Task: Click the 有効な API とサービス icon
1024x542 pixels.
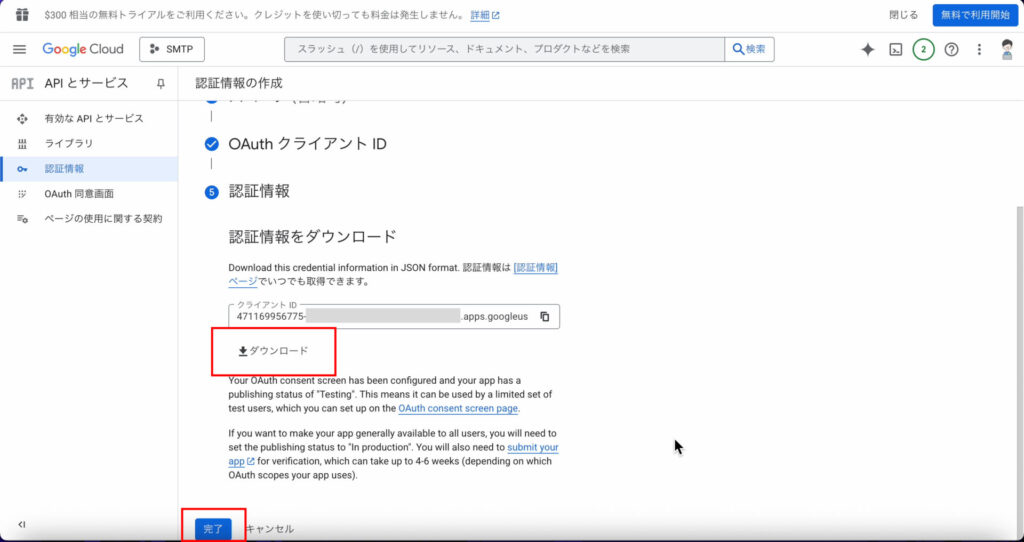Action: [22, 119]
